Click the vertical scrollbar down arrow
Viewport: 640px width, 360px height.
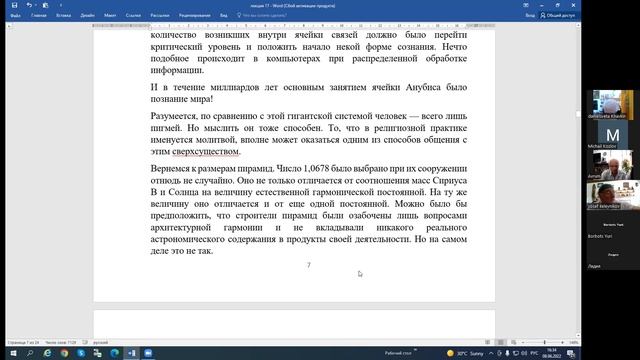point(578,336)
